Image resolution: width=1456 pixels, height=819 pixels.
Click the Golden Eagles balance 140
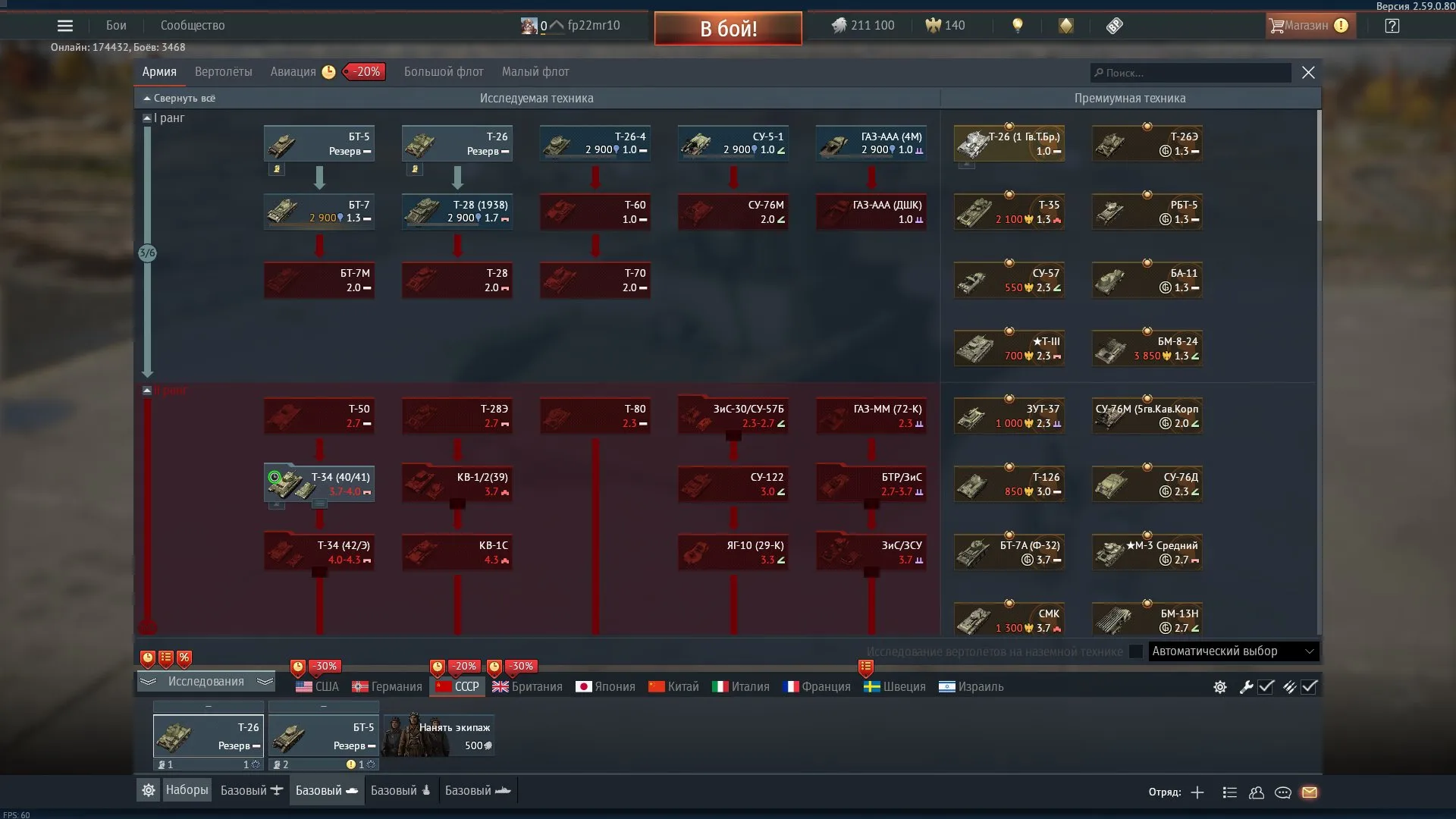(945, 26)
